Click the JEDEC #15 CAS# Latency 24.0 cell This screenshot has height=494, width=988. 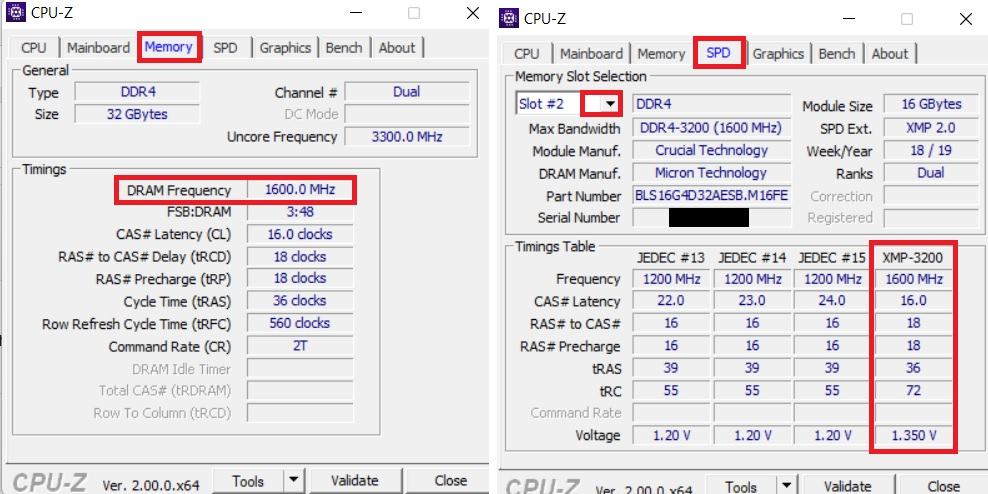point(832,301)
